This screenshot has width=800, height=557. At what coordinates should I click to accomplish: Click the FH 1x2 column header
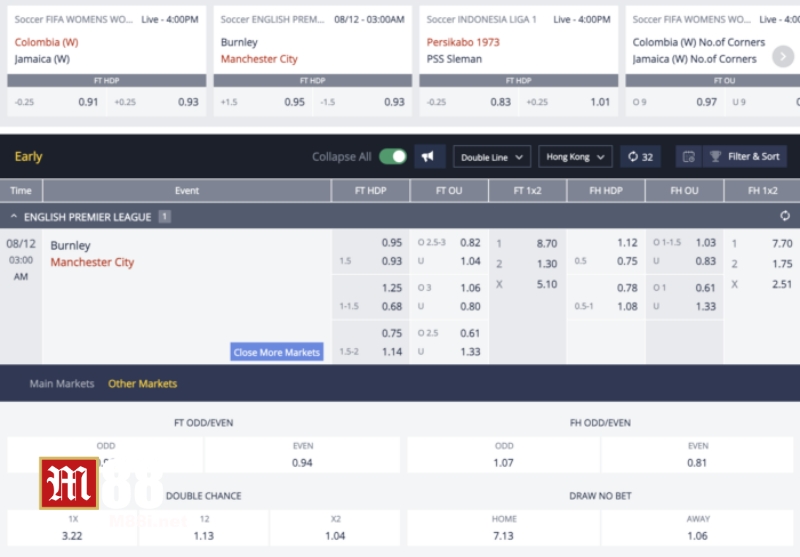[x=762, y=191]
